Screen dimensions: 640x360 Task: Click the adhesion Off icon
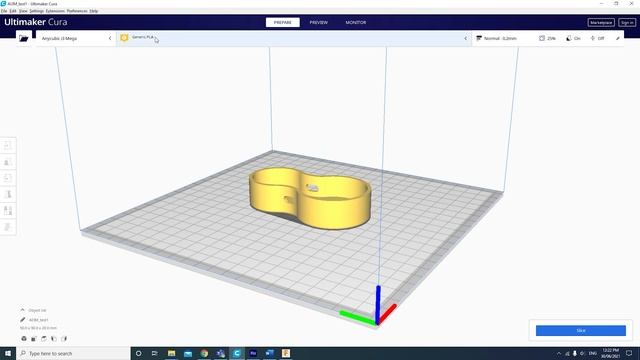(592, 38)
